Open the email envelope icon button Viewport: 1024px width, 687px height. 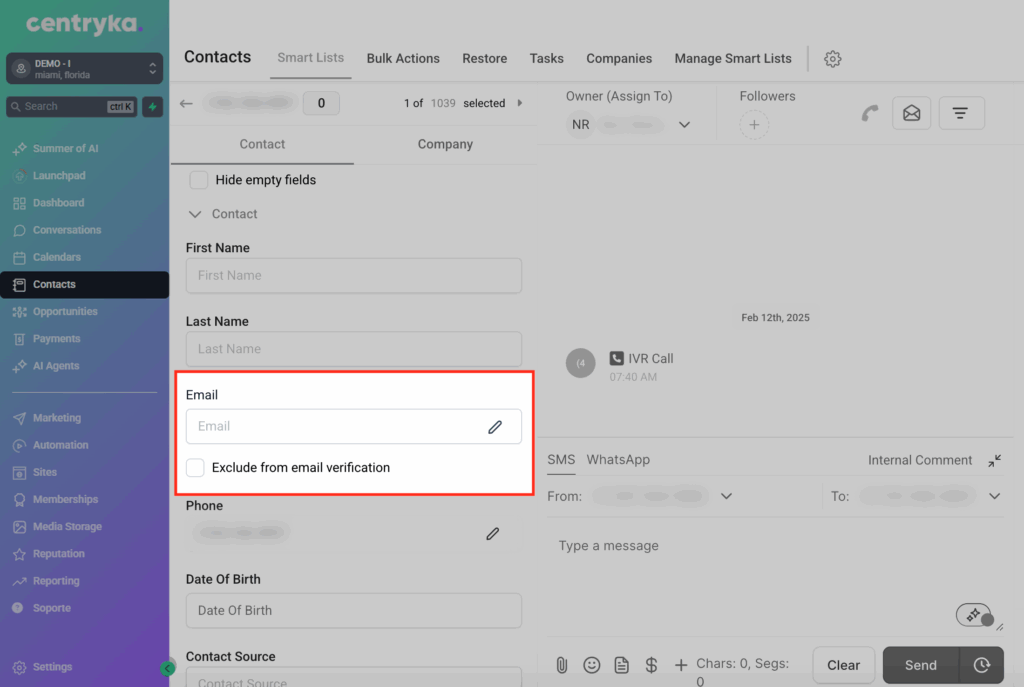click(911, 114)
